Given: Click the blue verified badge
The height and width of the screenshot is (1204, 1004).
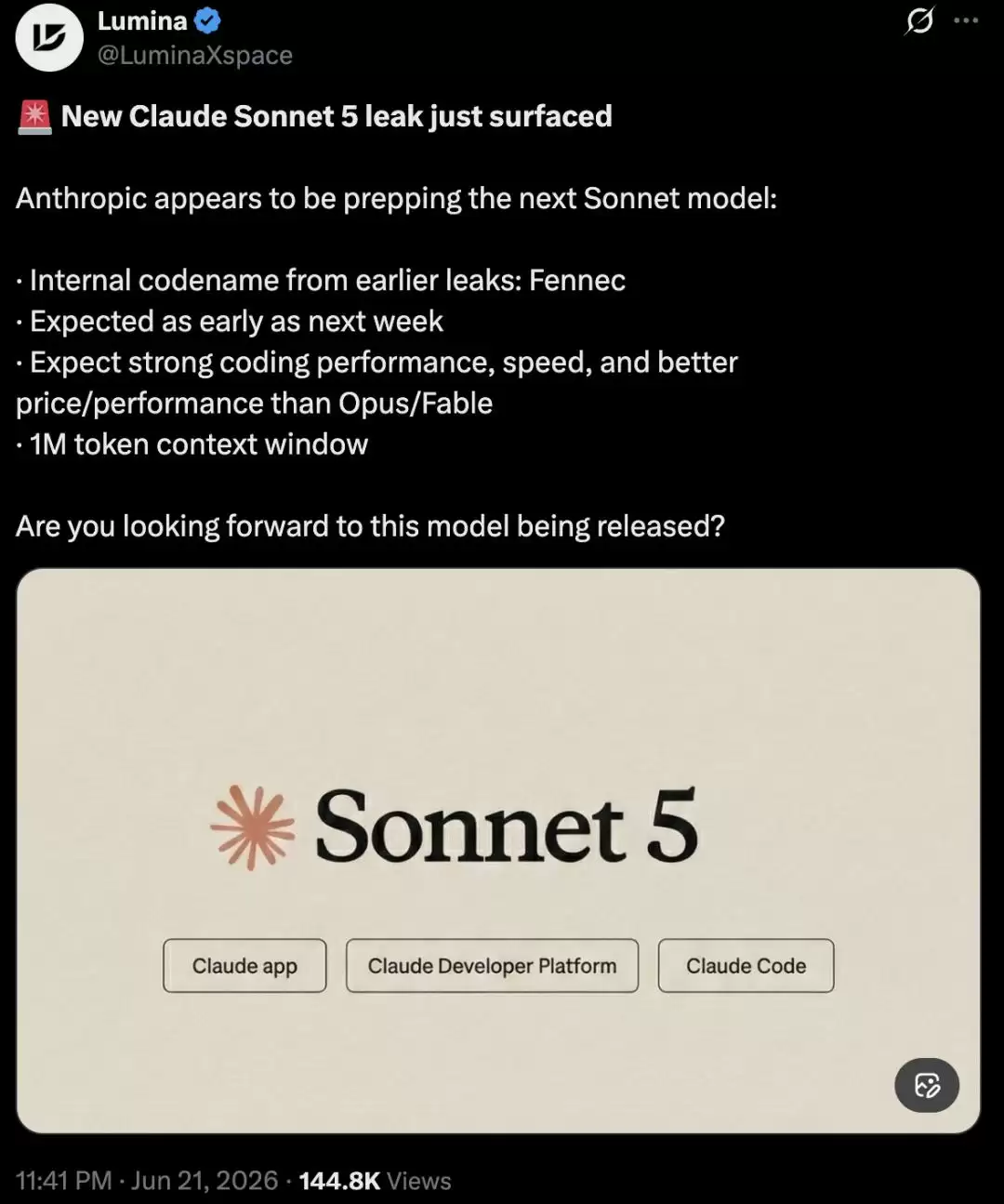Looking at the screenshot, I should point(207,20).
